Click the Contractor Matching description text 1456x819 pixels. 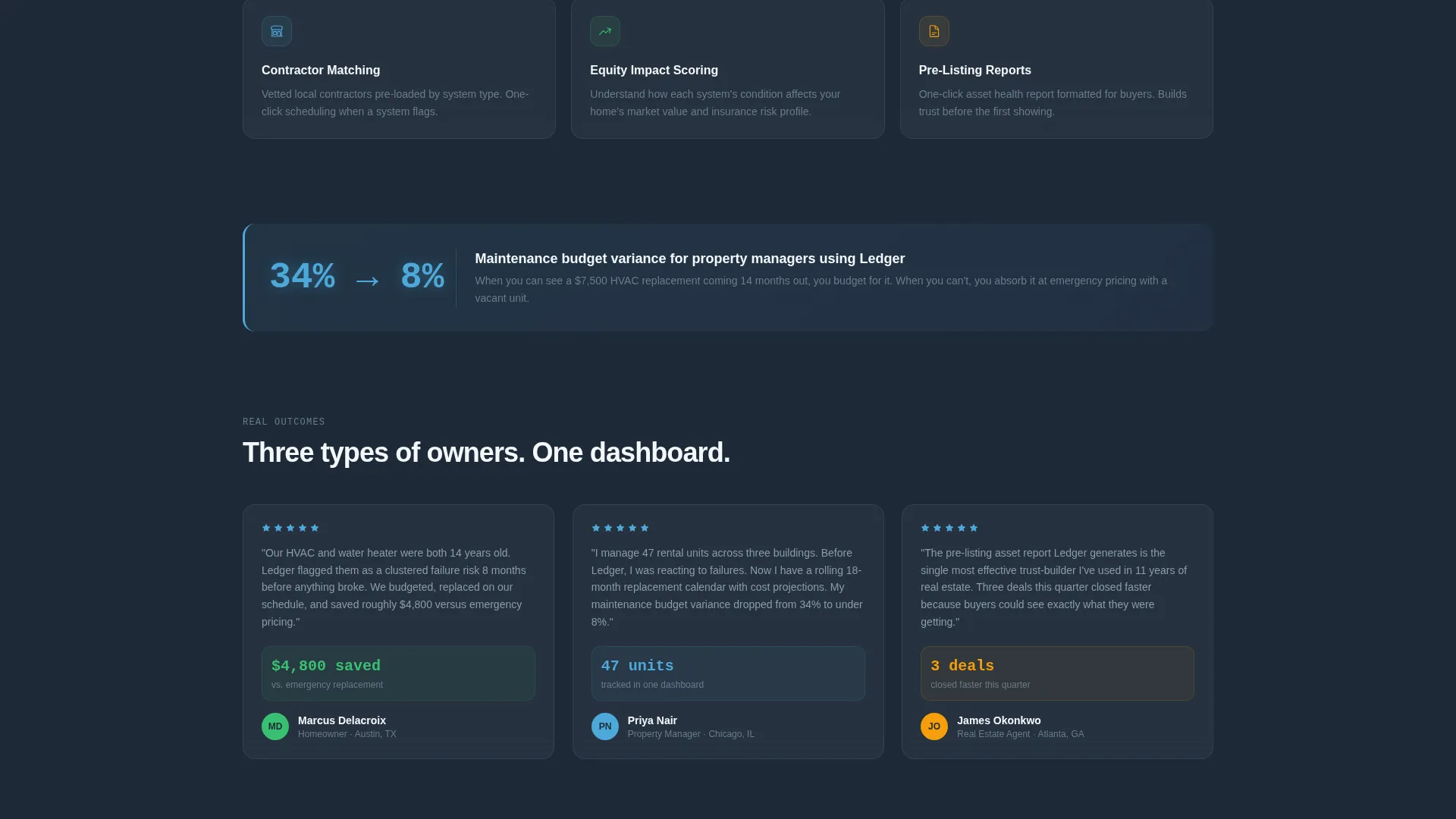pyautogui.click(x=395, y=102)
